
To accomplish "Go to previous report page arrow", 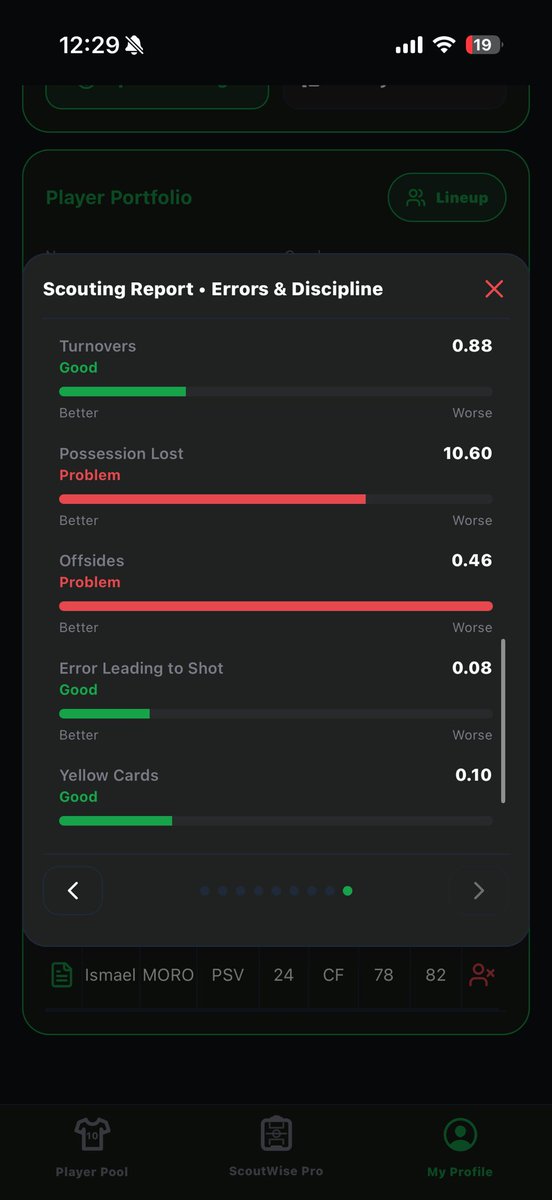I will [x=73, y=890].
